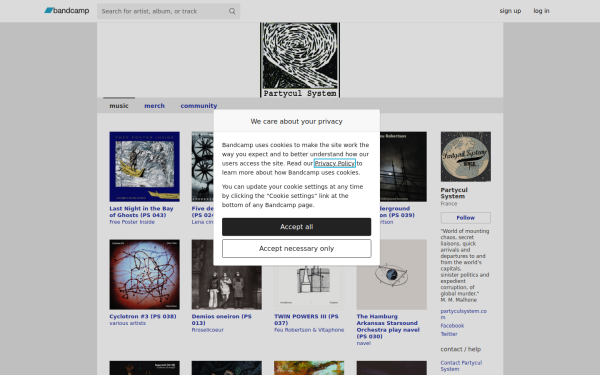600x375 pixels.
Task: Open the Privacy Policy link
Action: 334,163
